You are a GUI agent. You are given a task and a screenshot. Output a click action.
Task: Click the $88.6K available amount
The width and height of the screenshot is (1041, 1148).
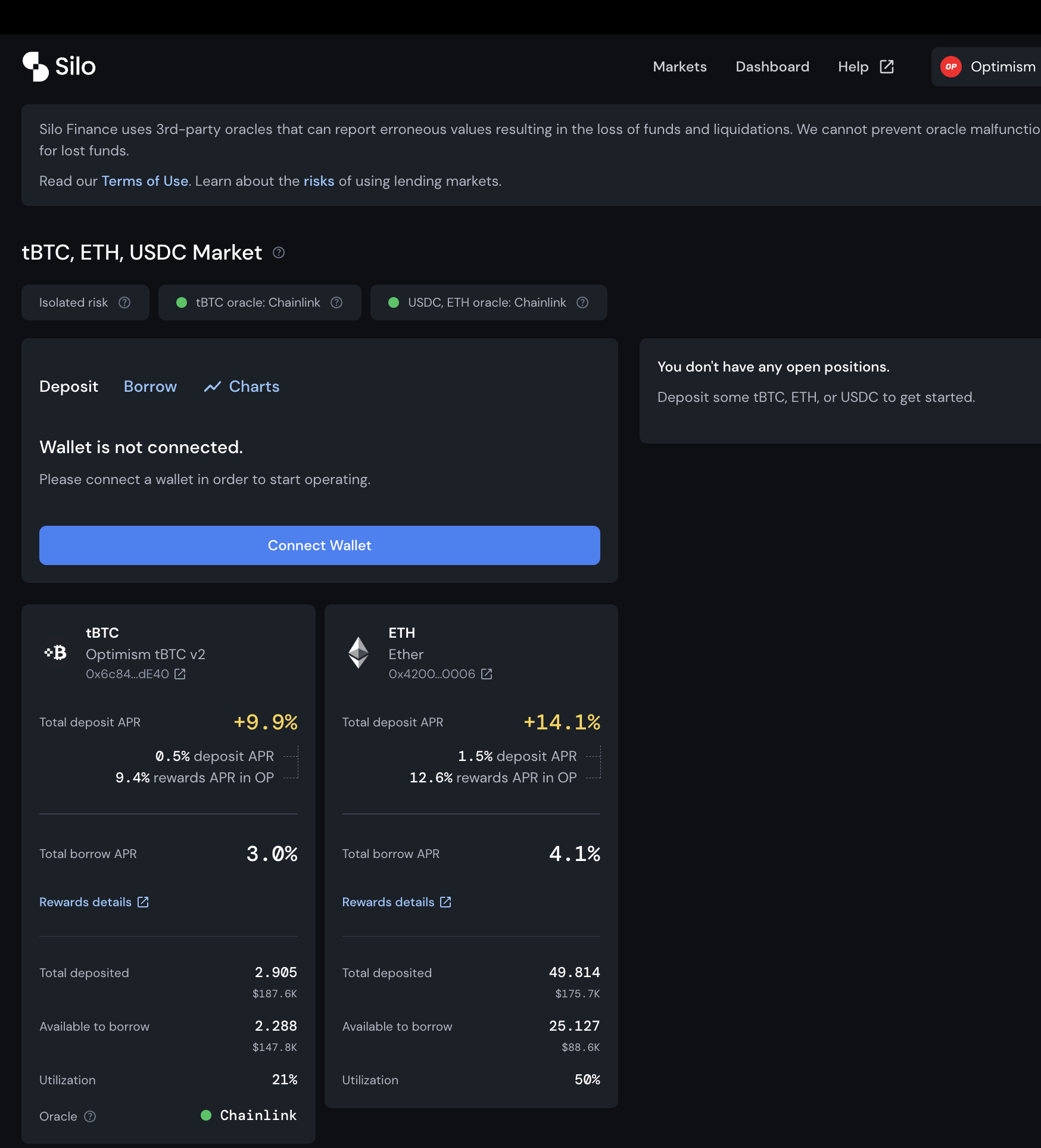581,1047
